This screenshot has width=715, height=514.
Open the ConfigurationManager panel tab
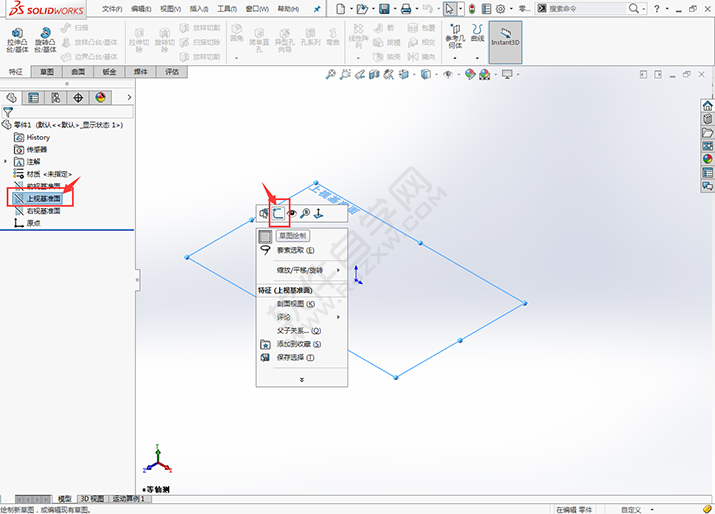point(56,97)
